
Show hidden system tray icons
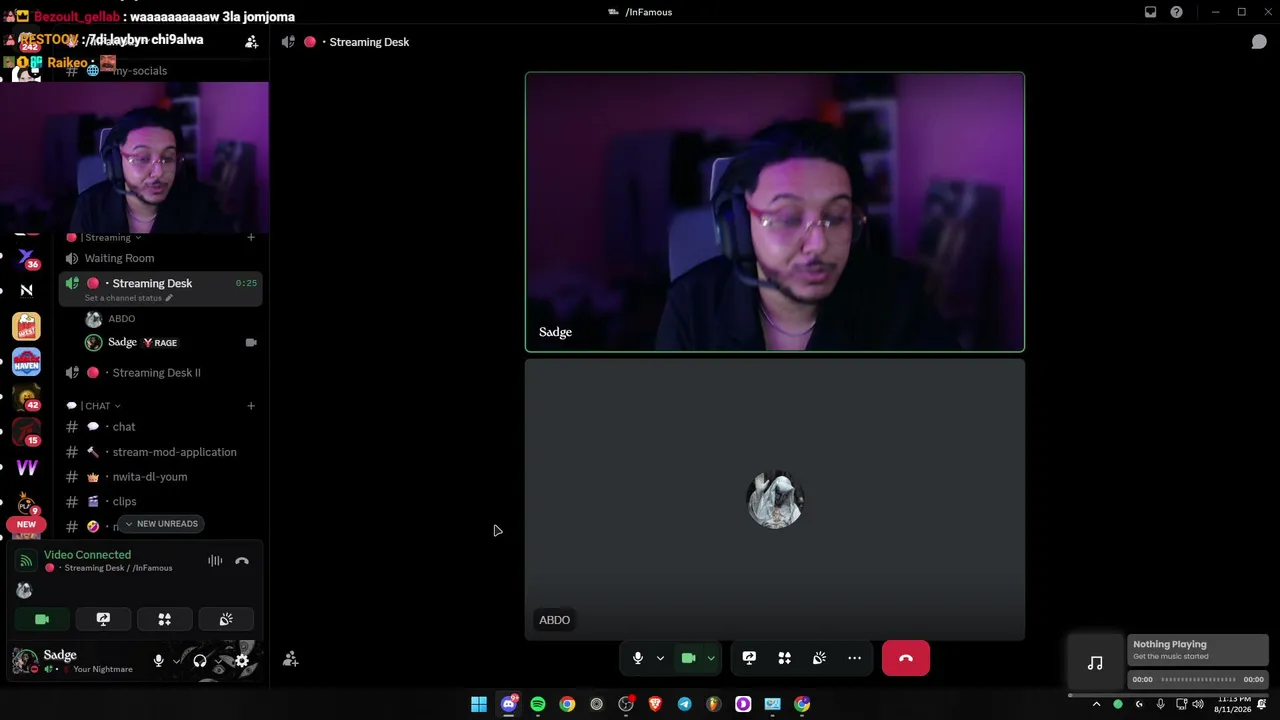1096,704
